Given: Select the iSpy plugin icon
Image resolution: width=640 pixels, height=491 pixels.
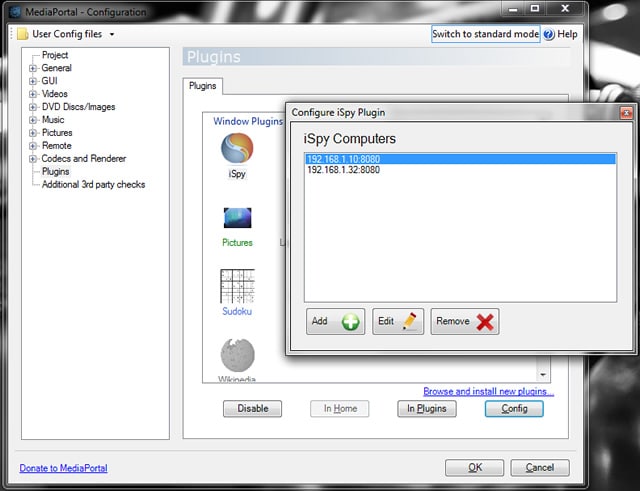Looking at the screenshot, I should point(237,148).
